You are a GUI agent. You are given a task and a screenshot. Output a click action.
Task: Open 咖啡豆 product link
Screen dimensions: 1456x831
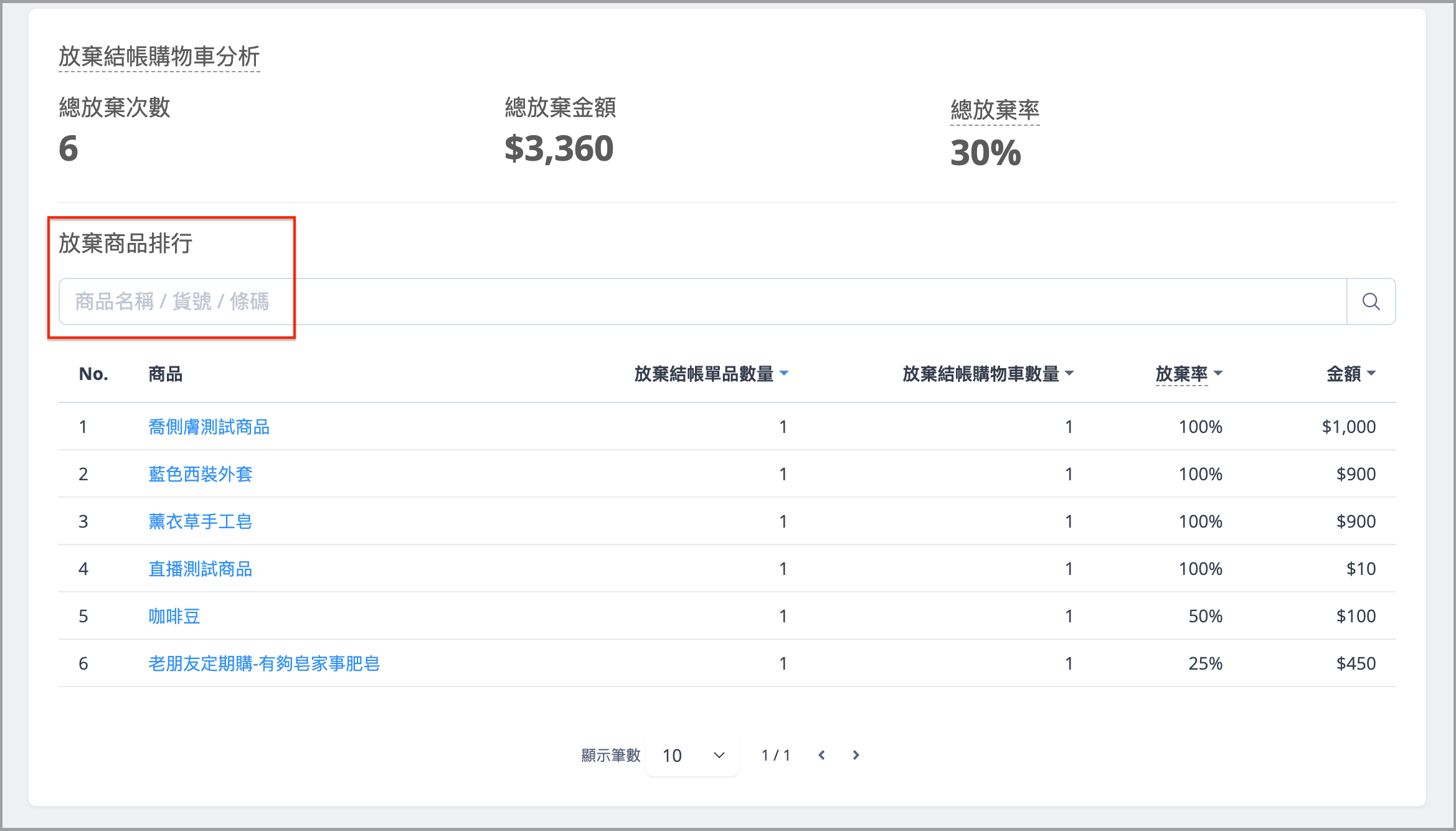point(174,616)
